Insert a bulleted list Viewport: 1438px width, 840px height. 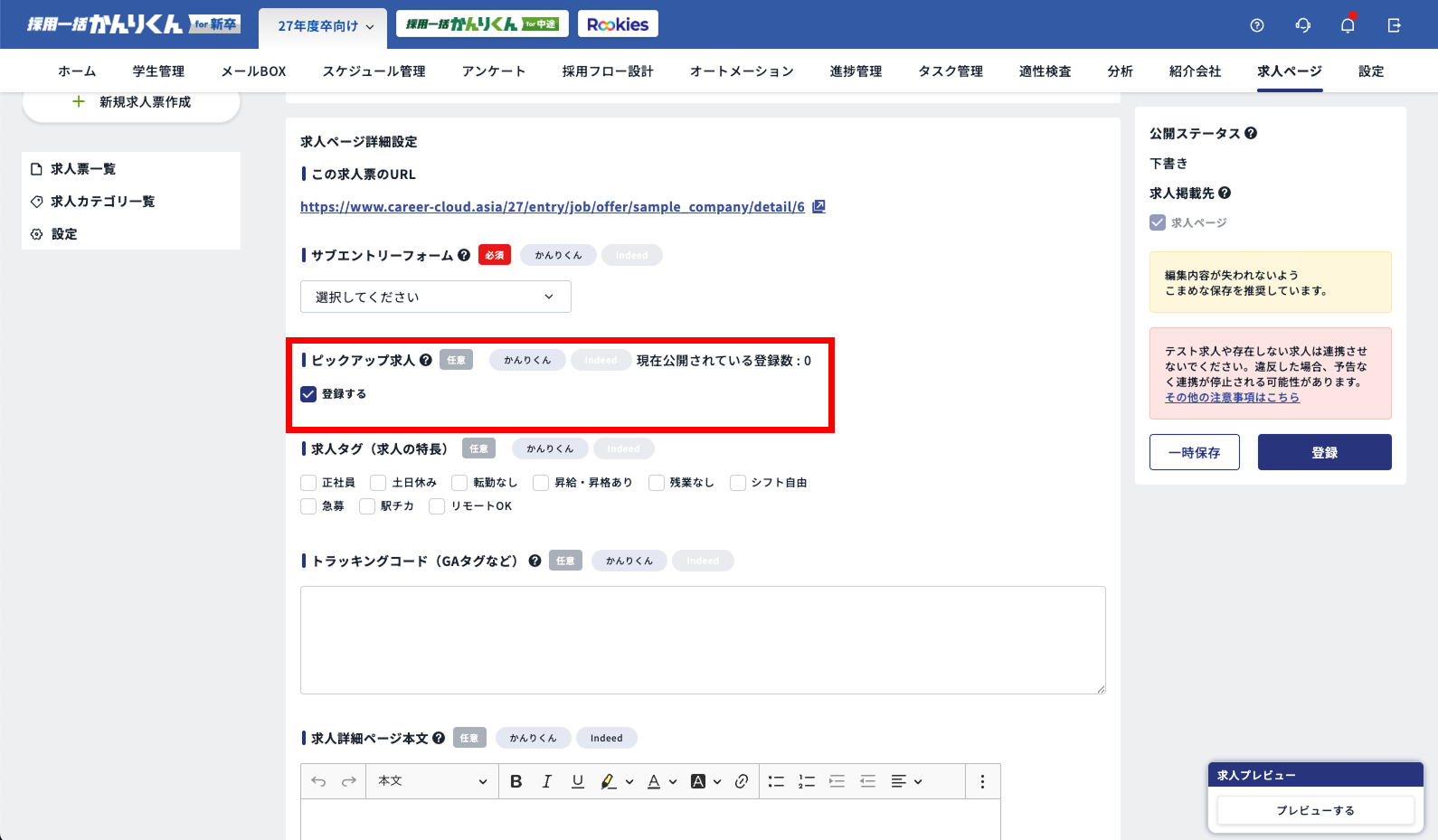(x=776, y=782)
